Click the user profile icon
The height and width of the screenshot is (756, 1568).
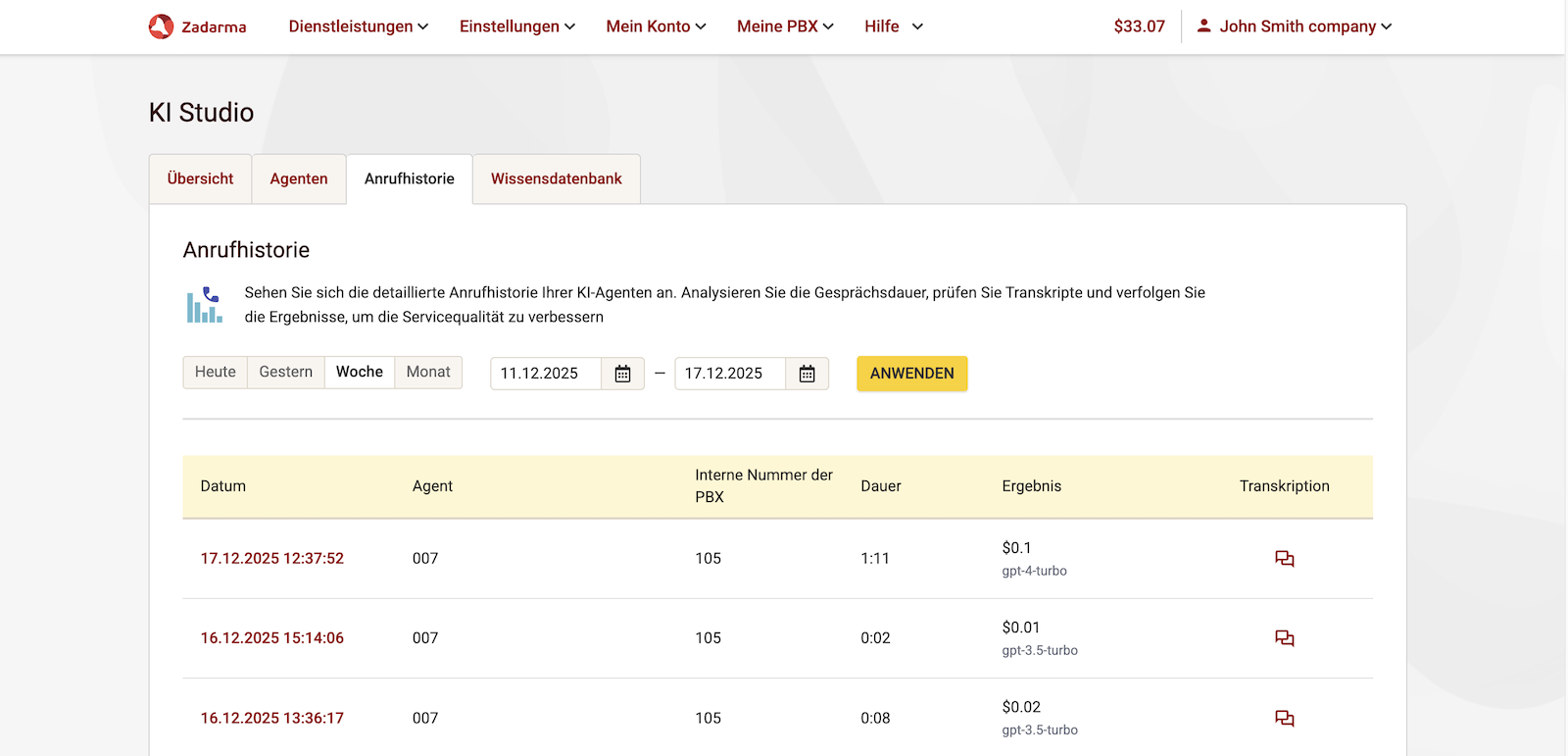tap(1203, 26)
